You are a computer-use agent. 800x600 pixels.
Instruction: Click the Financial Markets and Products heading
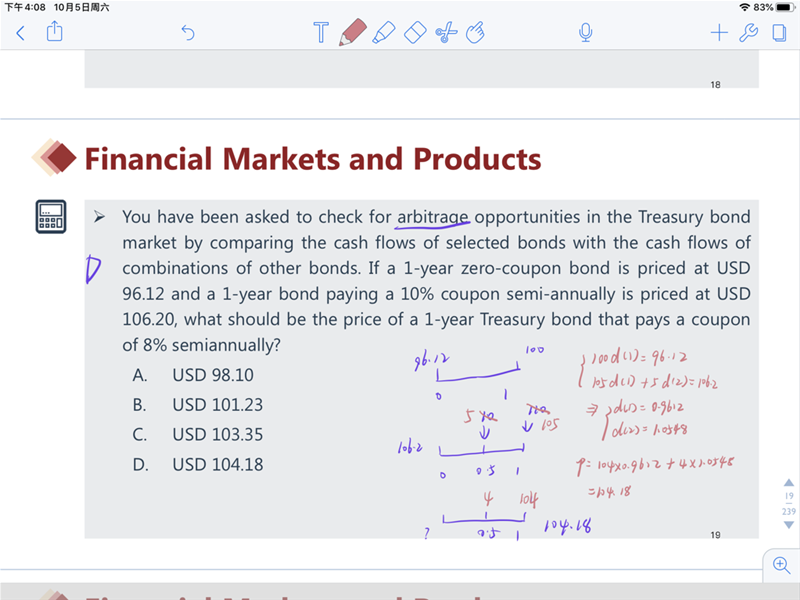[x=313, y=159]
